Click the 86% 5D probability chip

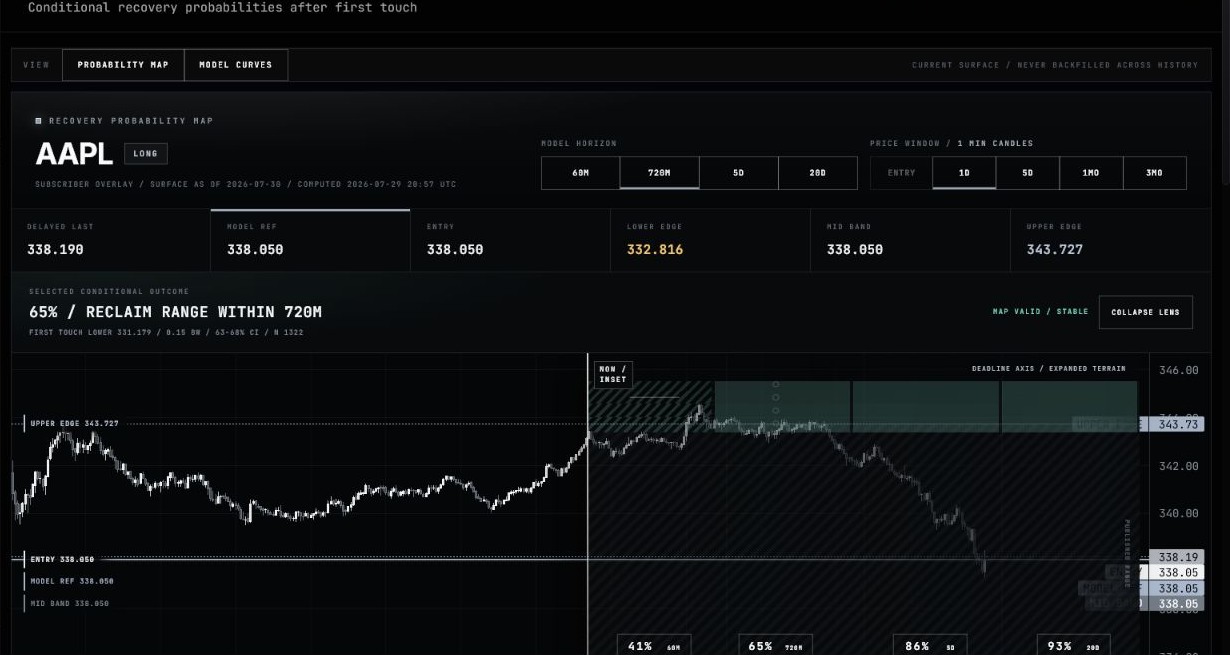point(929,645)
